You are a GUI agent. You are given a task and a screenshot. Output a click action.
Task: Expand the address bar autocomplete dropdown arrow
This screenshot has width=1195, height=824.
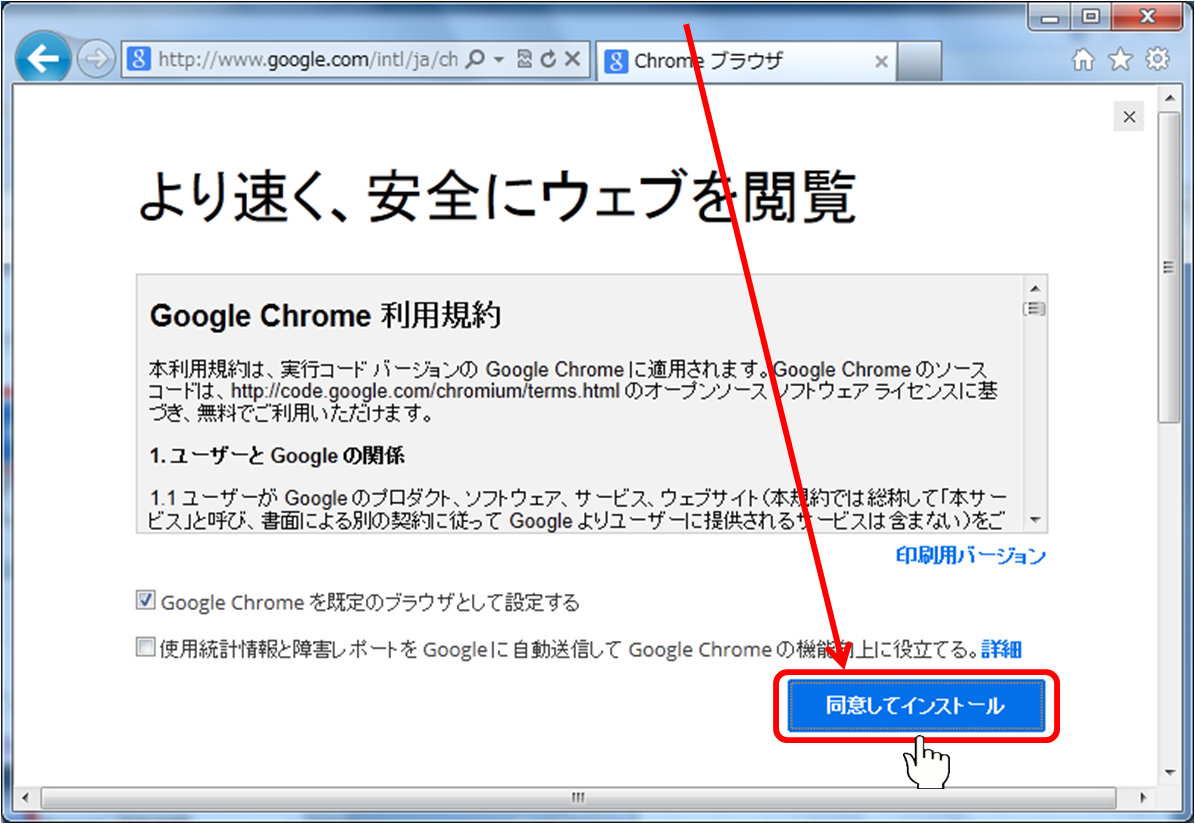[499, 60]
